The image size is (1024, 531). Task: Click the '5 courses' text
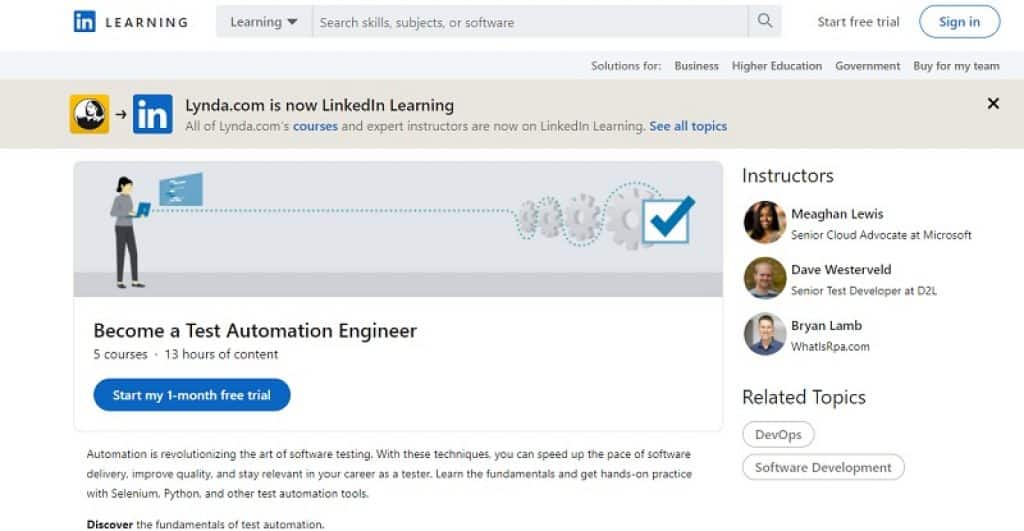120,354
